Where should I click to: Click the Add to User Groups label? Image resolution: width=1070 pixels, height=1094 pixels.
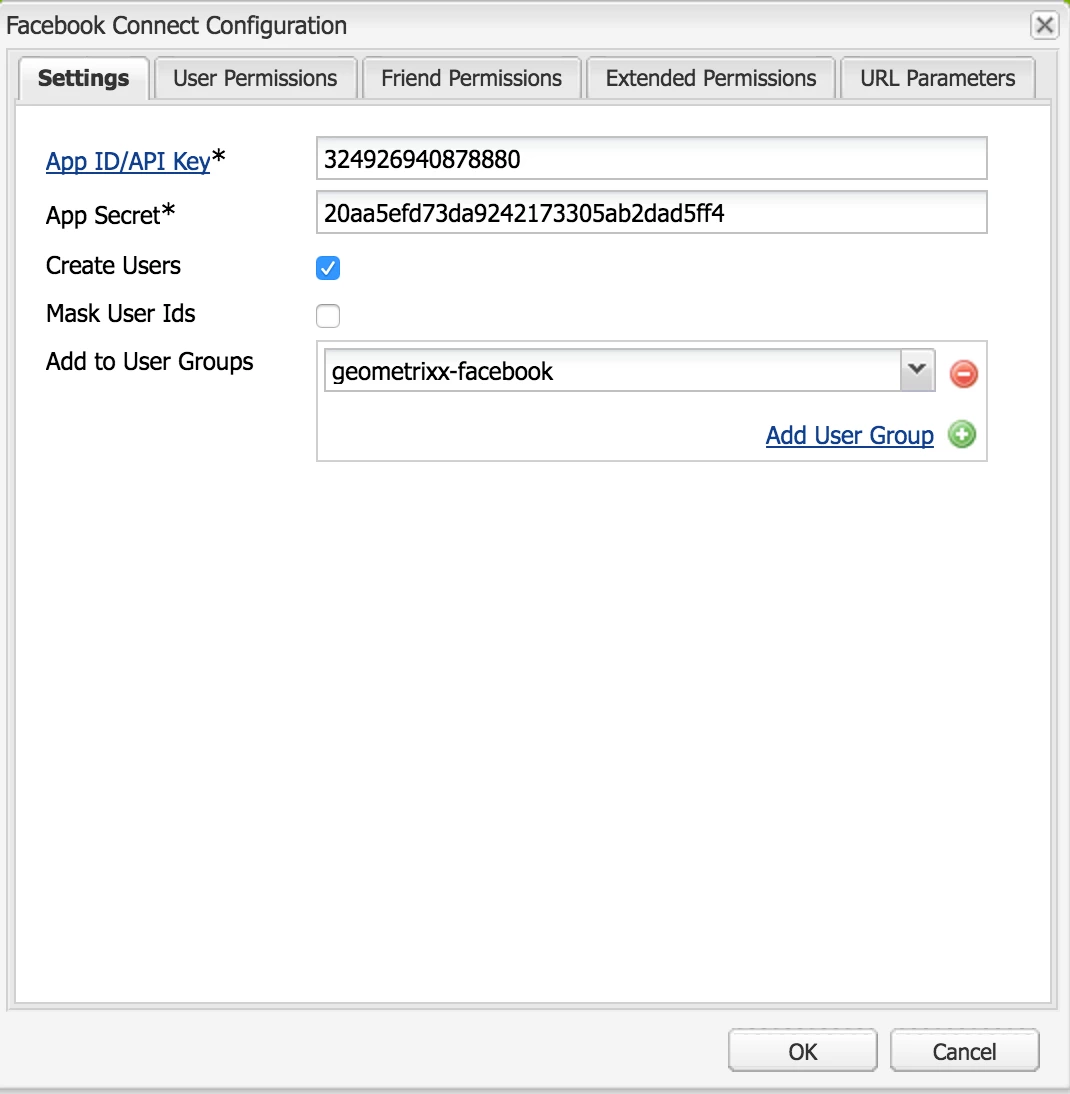(x=149, y=361)
